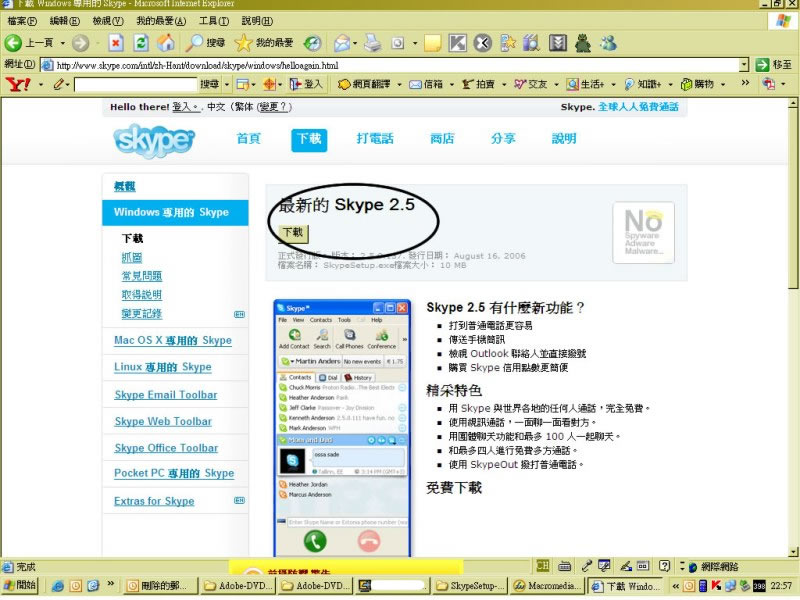Click the IE Forward arrow button
Image resolution: width=800 pixels, height=600 pixels.
point(80,43)
